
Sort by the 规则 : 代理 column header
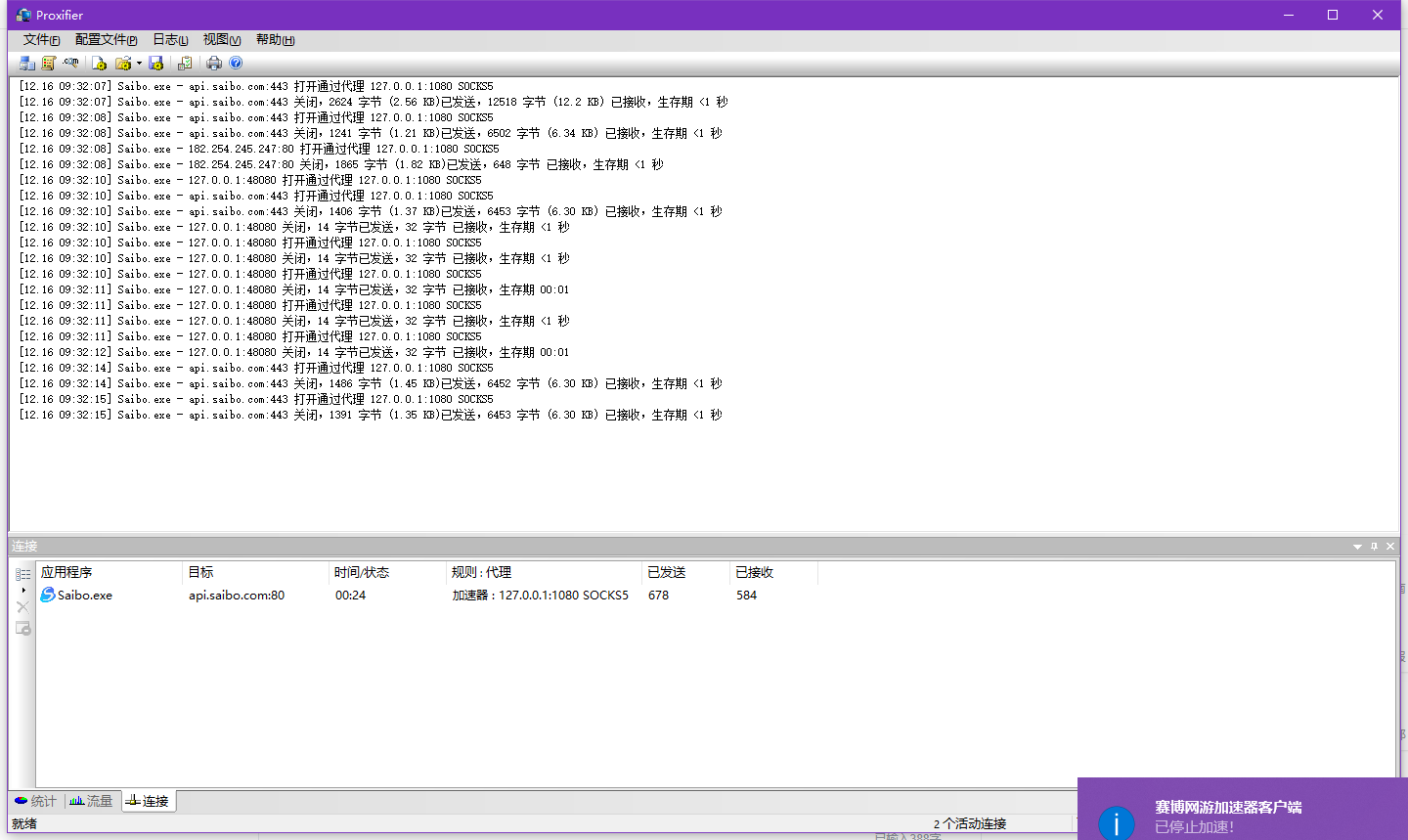(x=544, y=572)
